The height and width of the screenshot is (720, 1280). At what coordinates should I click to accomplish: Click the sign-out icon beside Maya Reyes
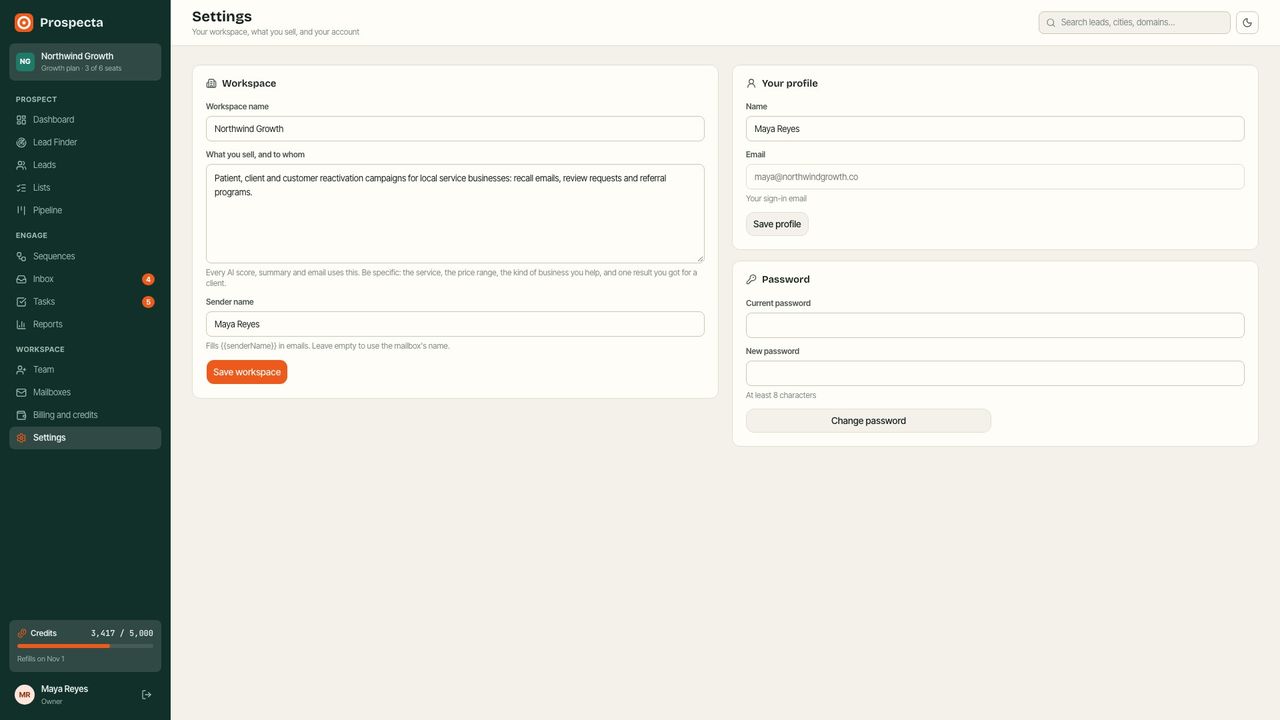[147, 694]
